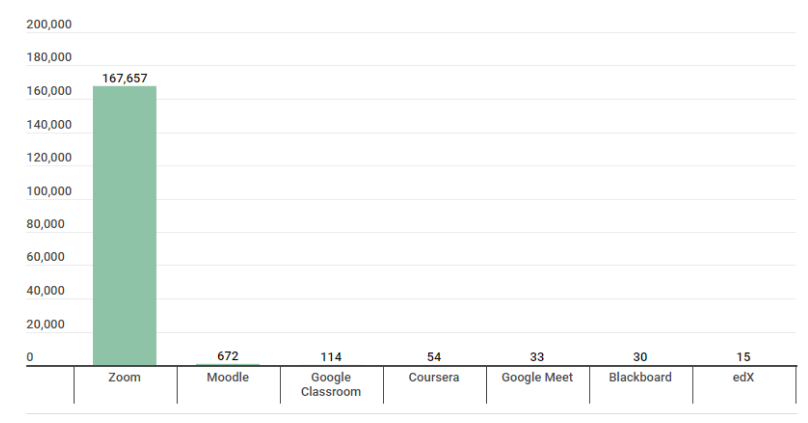Screen dimensions: 808x423
Task: Click the 30 value above Blackboard
Action: pyautogui.click(x=640, y=357)
